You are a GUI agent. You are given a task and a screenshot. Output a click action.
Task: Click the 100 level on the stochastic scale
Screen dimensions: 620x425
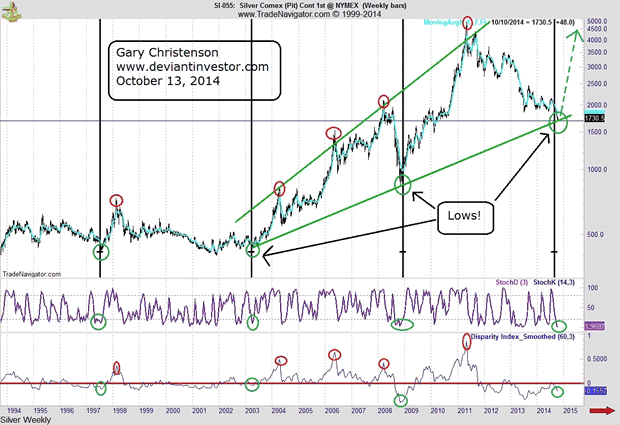pos(593,288)
